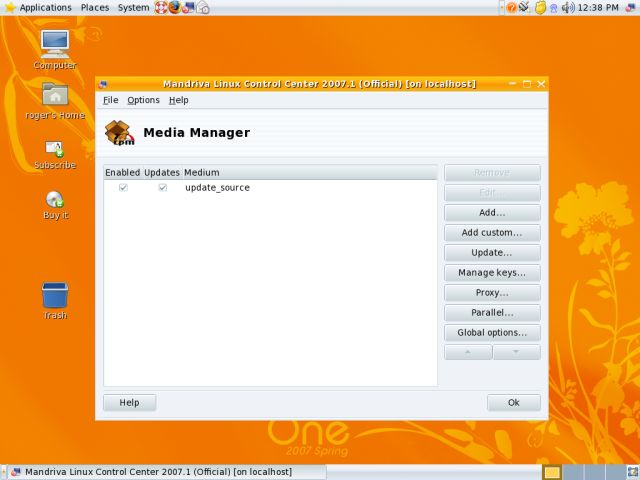Close the Control Center window

coord(541,84)
